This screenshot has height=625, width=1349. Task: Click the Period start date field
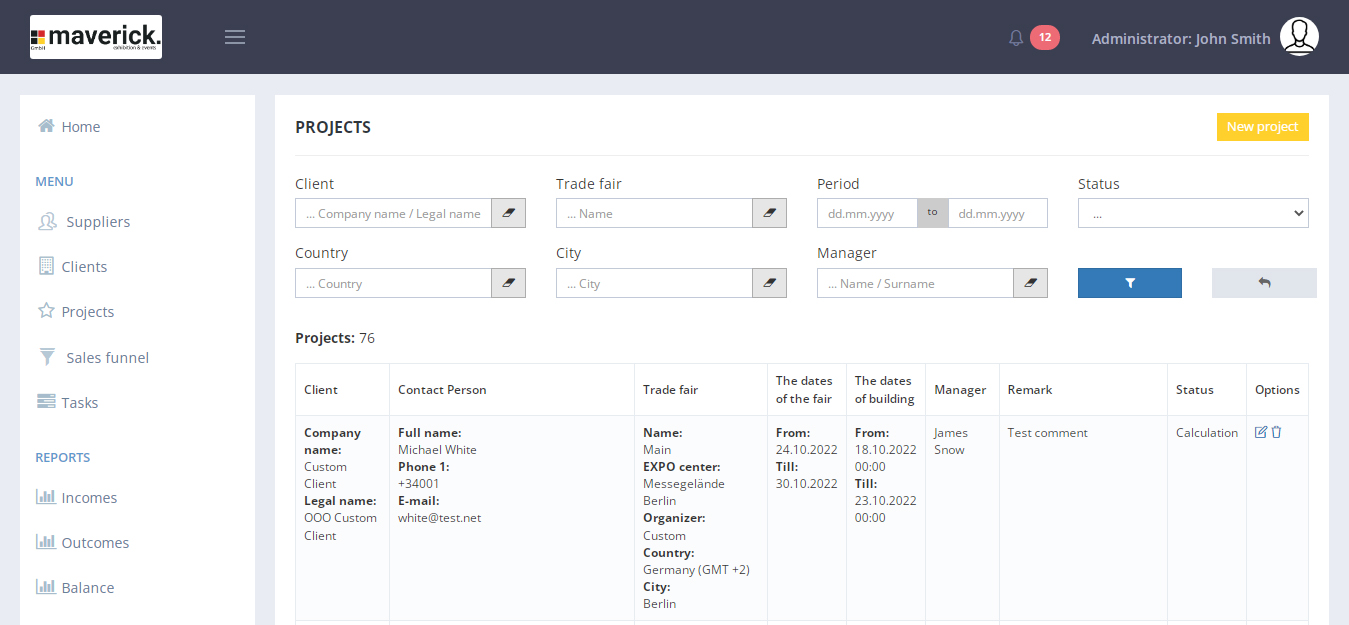pyautogui.click(x=866, y=213)
